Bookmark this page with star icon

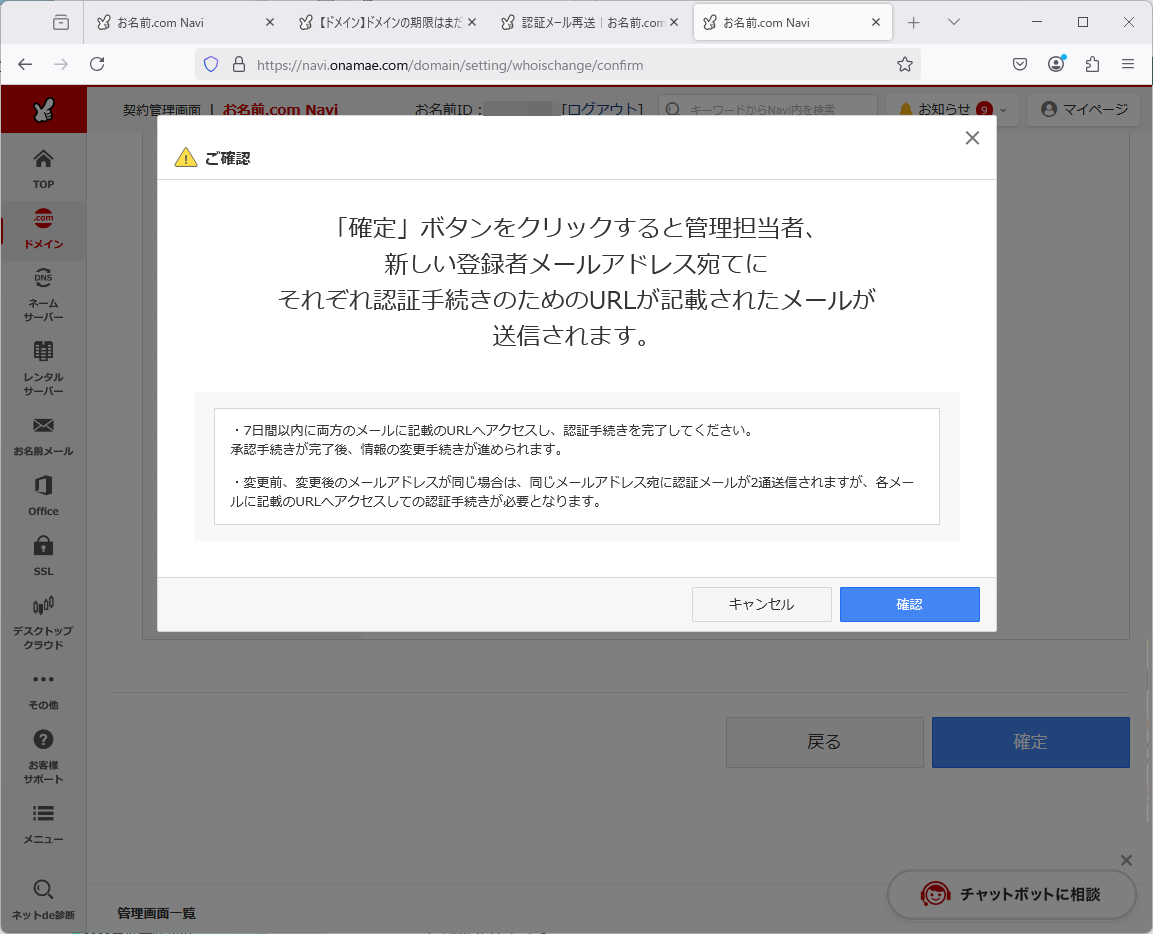904,65
